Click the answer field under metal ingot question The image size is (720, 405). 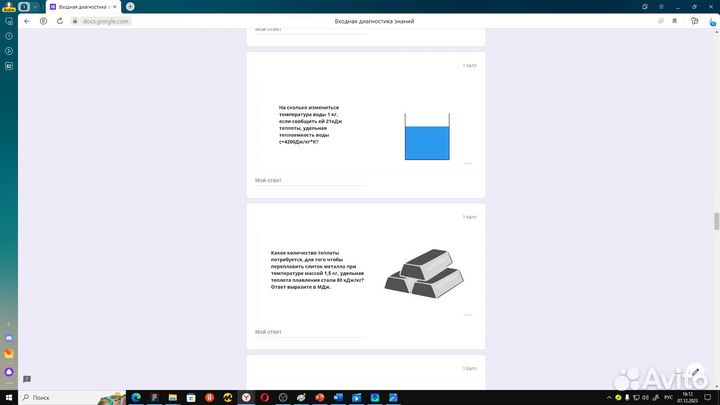310,332
